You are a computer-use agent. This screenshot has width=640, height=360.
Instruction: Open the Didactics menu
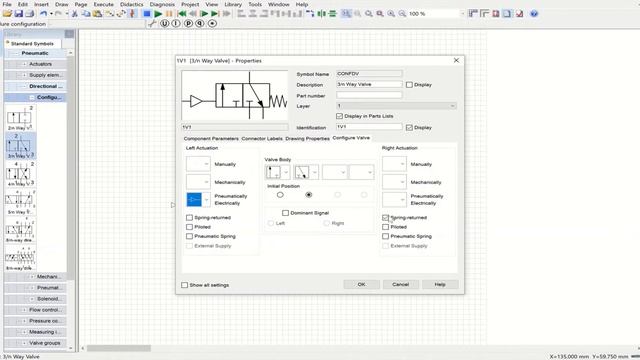(x=131, y=4)
